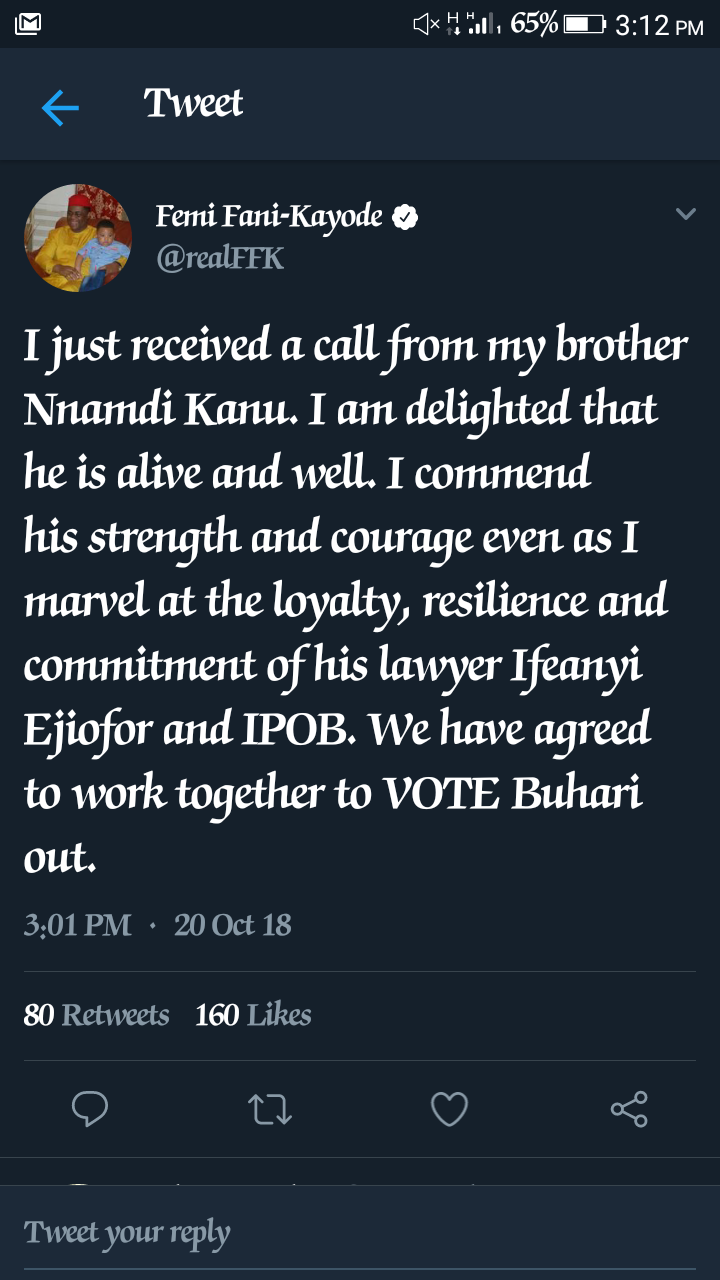Open Femi Fani-Kayode's profile picture
The width and height of the screenshot is (720, 1280).
tap(78, 238)
